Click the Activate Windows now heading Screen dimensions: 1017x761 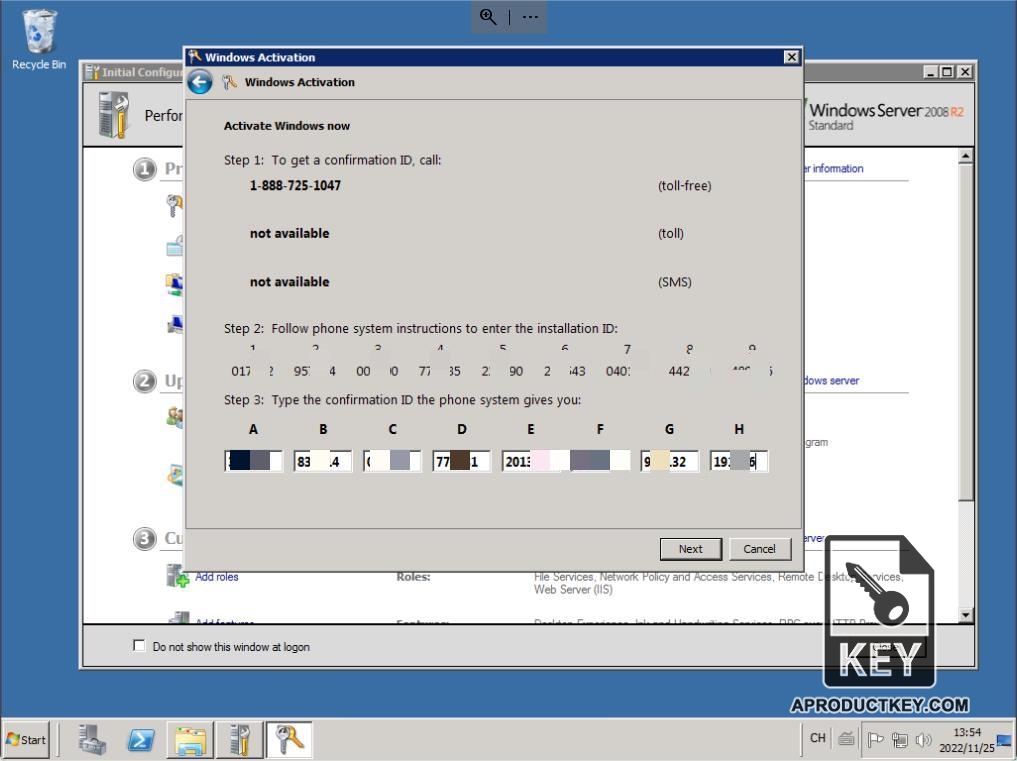click(x=287, y=126)
